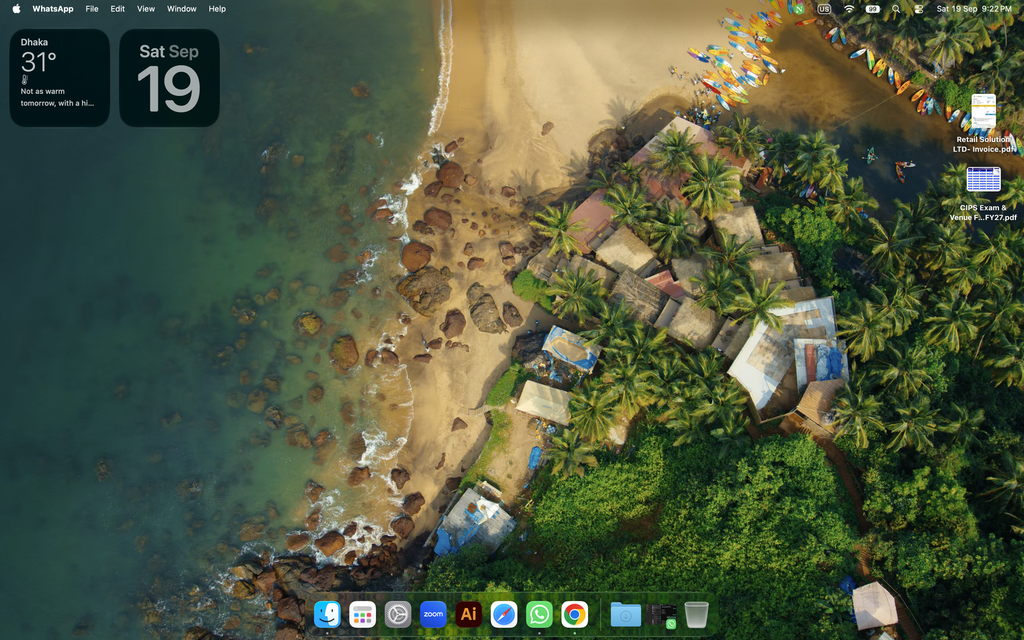Image resolution: width=1024 pixels, height=640 pixels.
Task: Click the green N status icon in menu bar
Action: point(799,8)
